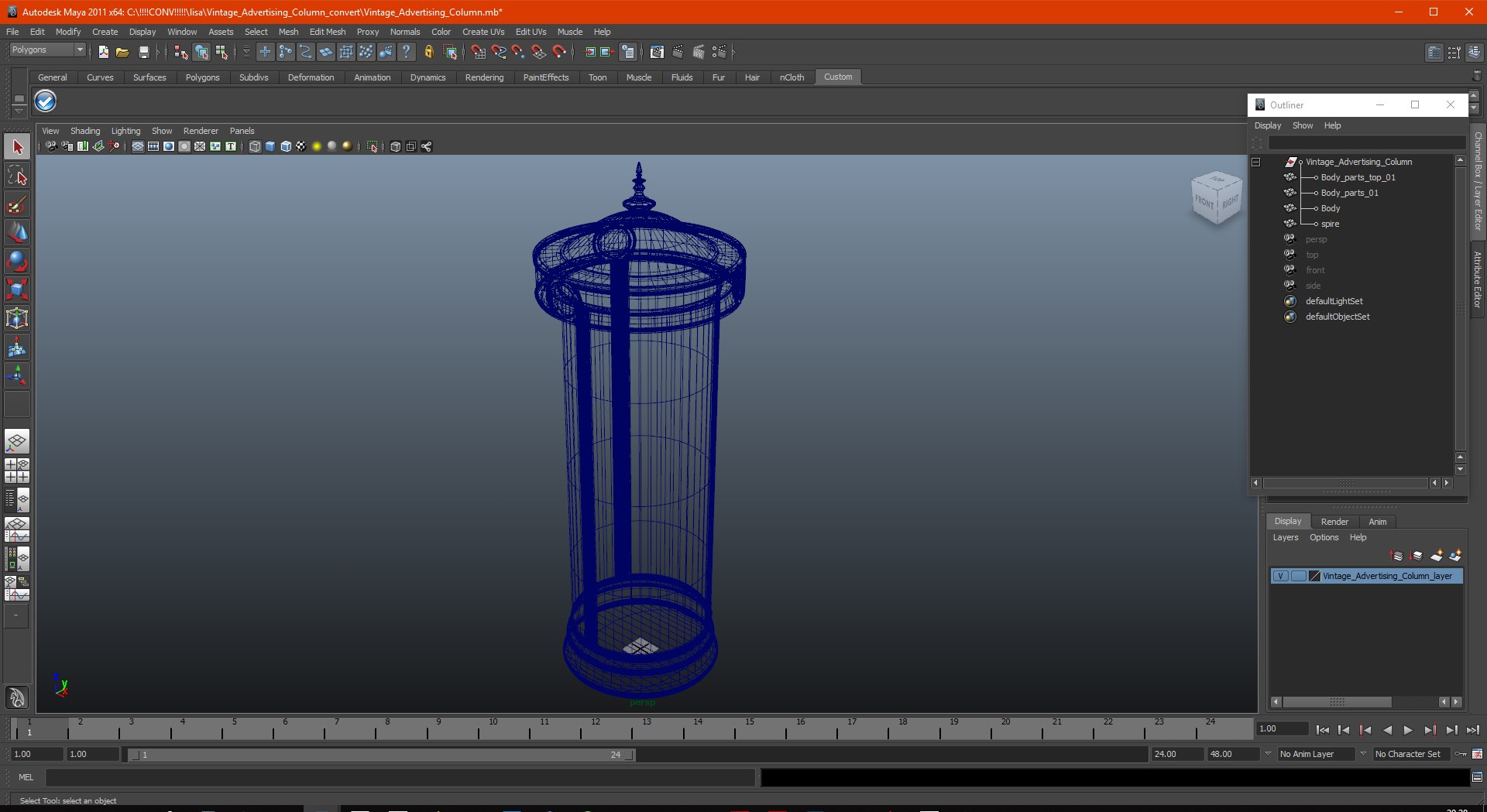Click the range slider bar handle
Screen dimensions: 1487x812
pyautogui.click(x=382, y=755)
